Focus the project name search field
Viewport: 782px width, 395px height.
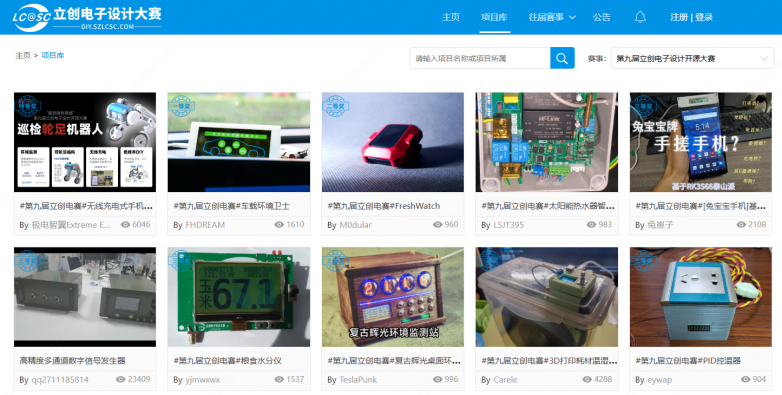tap(480, 58)
